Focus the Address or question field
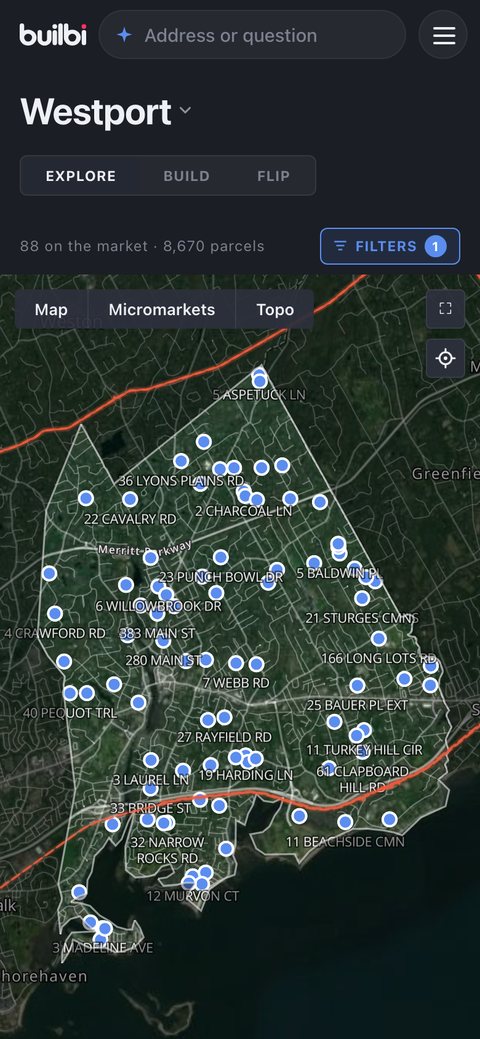480x1039 pixels. coord(252,35)
